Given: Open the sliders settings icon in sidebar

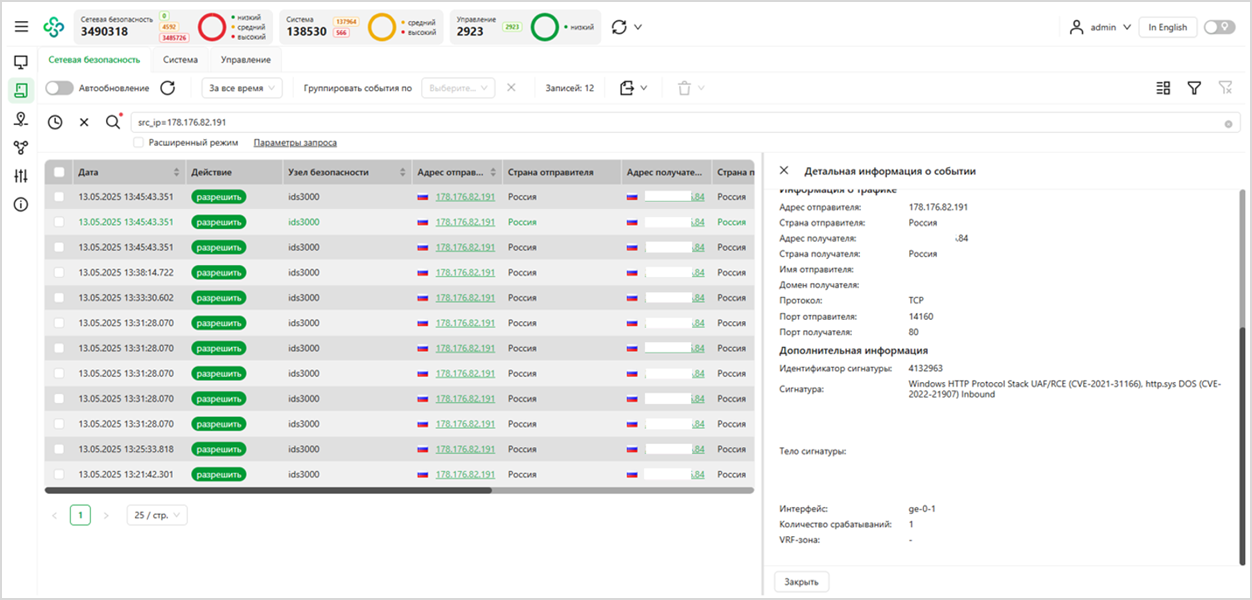Looking at the screenshot, I should (20, 176).
